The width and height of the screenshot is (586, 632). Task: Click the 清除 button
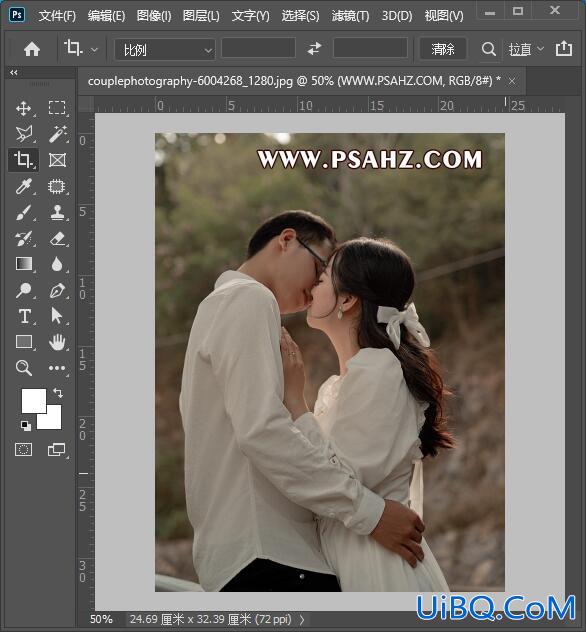pos(443,49)
